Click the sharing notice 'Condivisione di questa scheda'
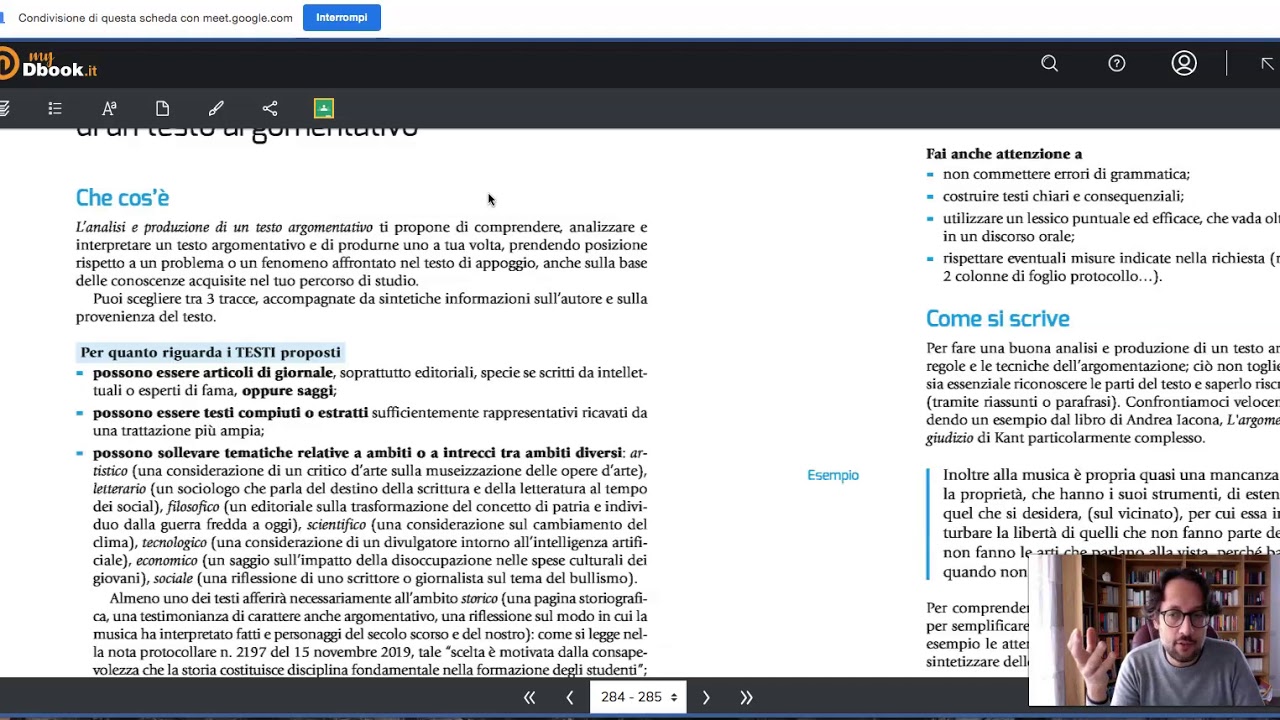The image size is (1280, 720). (155, 18)
